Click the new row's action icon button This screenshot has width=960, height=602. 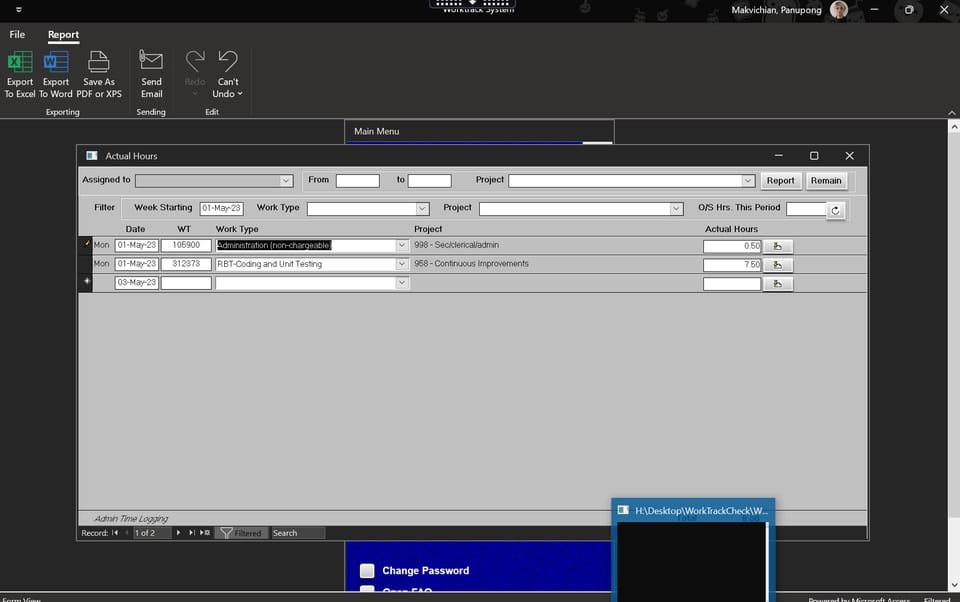point(778,284)
